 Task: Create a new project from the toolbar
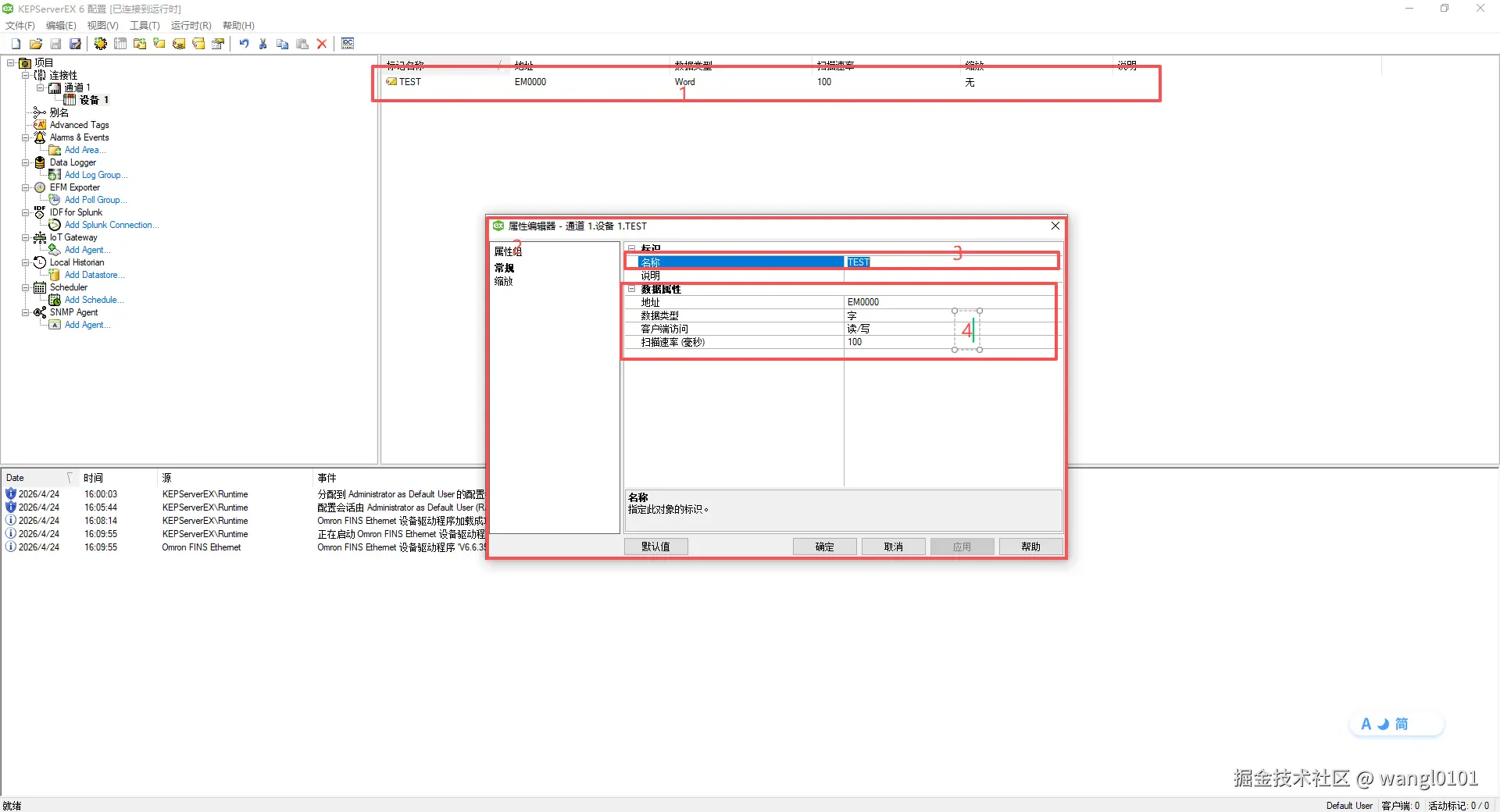(x=16, y=44)
